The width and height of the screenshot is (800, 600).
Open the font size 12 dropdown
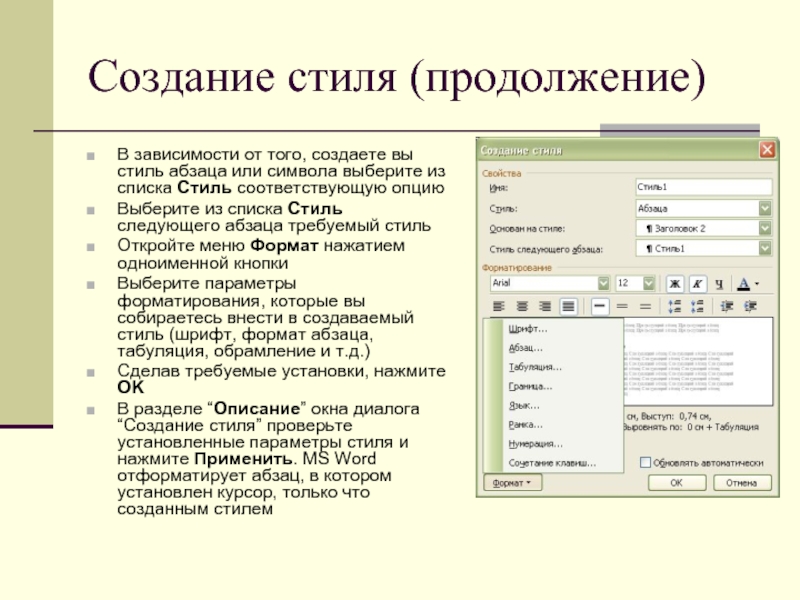[x=648, y=283]
